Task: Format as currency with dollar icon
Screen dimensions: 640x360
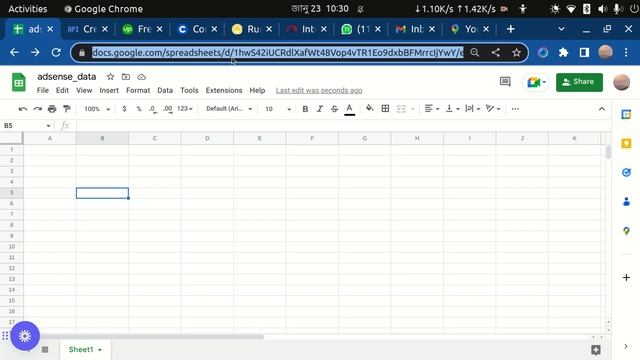Action: (x=124, y=109)
